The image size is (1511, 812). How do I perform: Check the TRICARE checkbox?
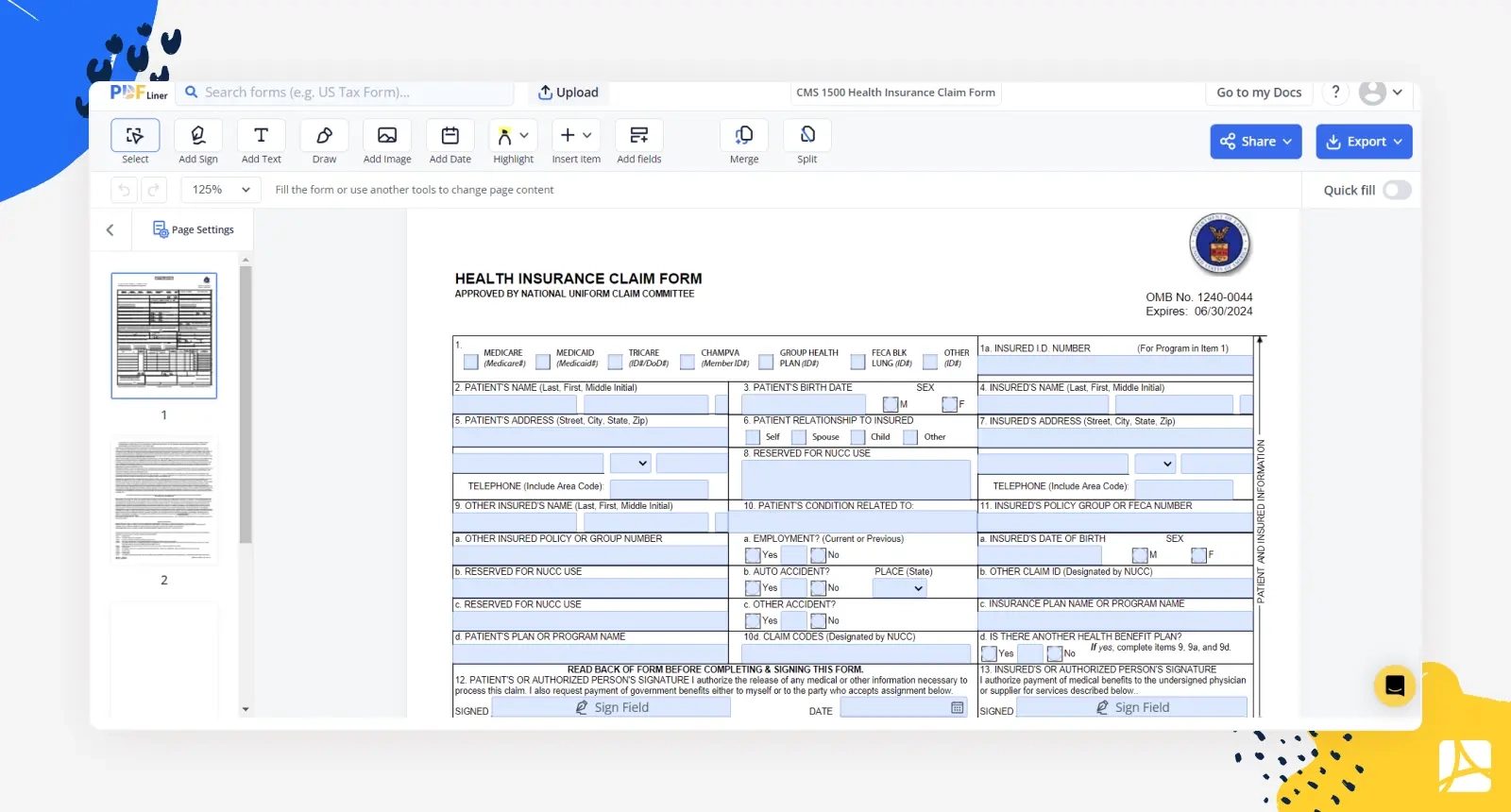[x=616, y=362]
